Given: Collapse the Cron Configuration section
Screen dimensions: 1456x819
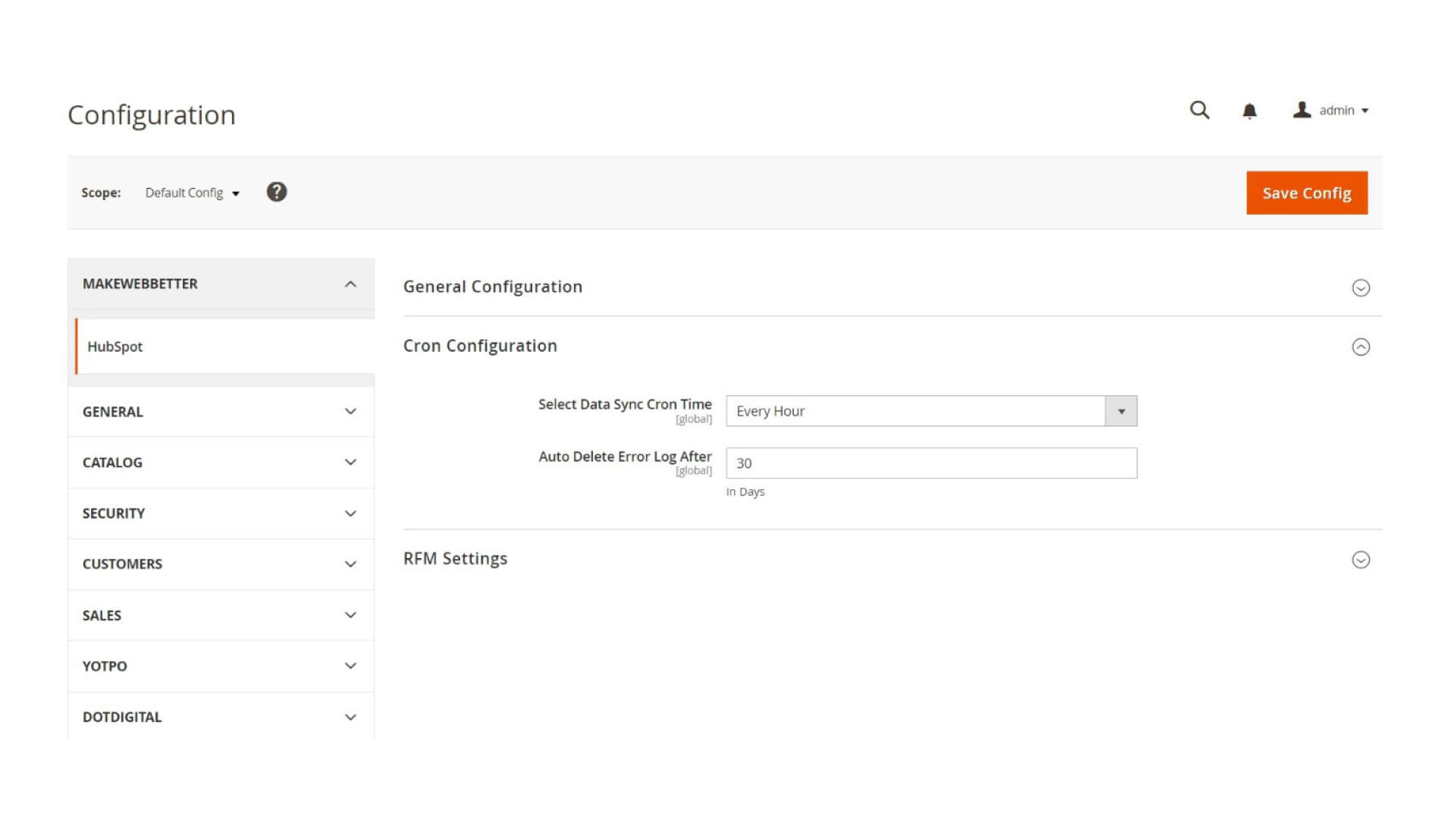Looking at the screenshot, I should click(x=1361, y=347).
